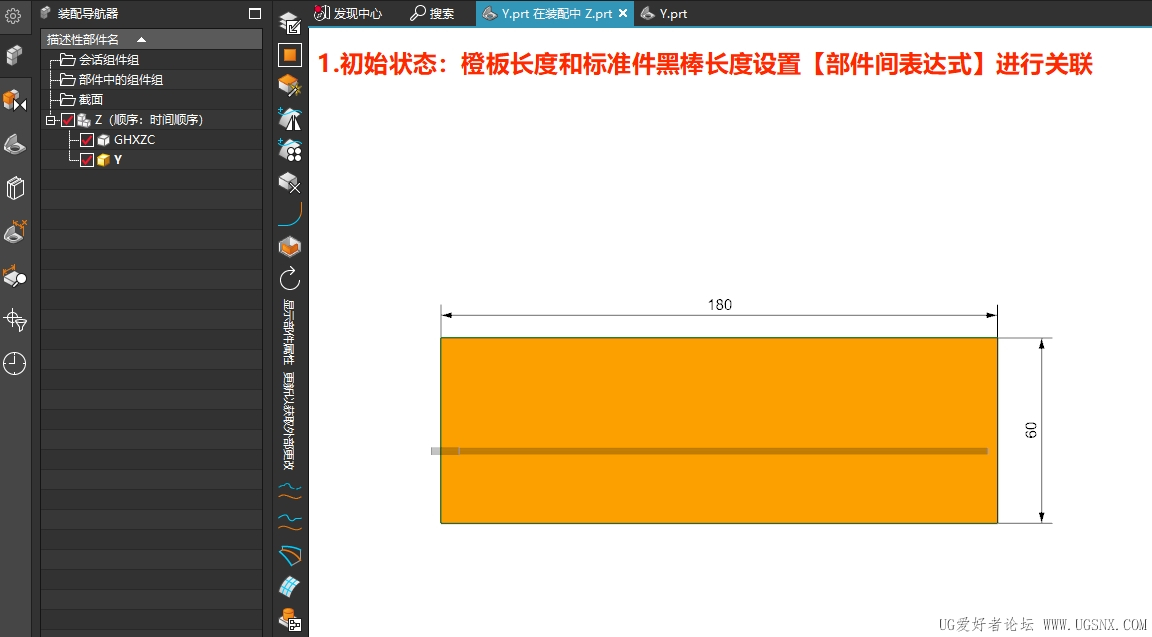
Task: Click the circular refresh arrow icon
Action: coord(290,279)
